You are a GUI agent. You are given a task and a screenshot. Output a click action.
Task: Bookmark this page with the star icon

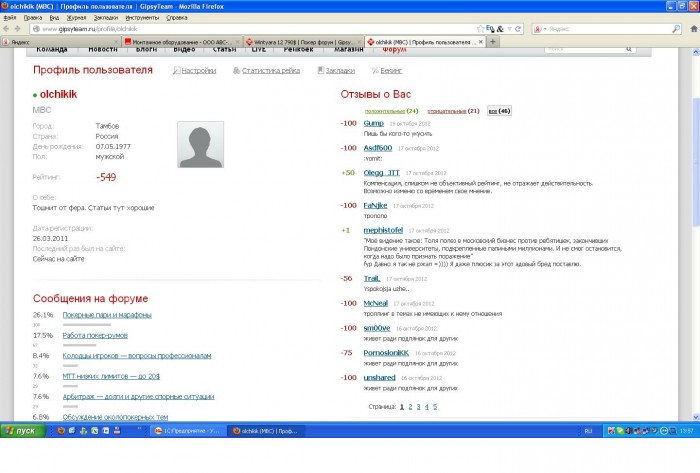[480, 29]
